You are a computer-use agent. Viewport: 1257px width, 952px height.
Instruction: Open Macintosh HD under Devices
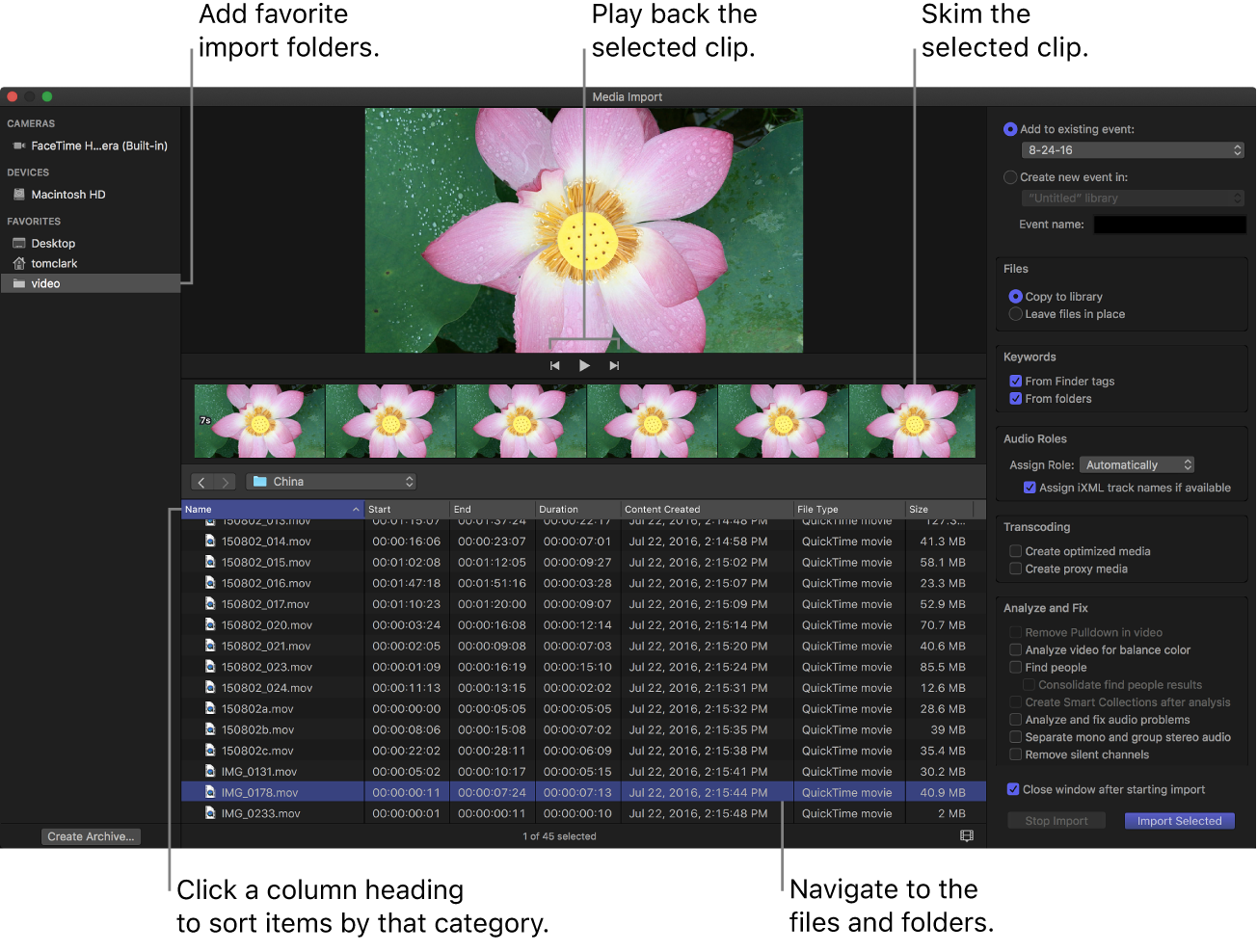pos(69,194)
